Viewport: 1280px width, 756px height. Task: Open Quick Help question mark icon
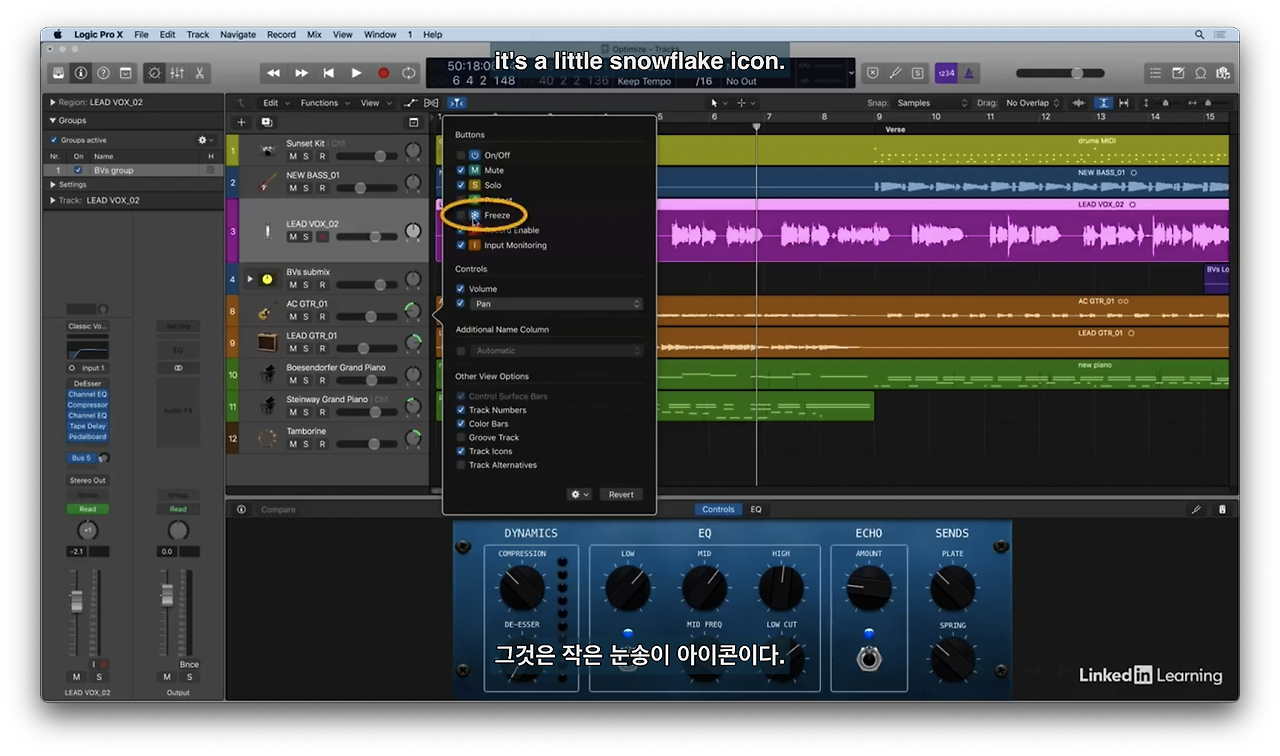pyautogui.click(x=103, y=73)
